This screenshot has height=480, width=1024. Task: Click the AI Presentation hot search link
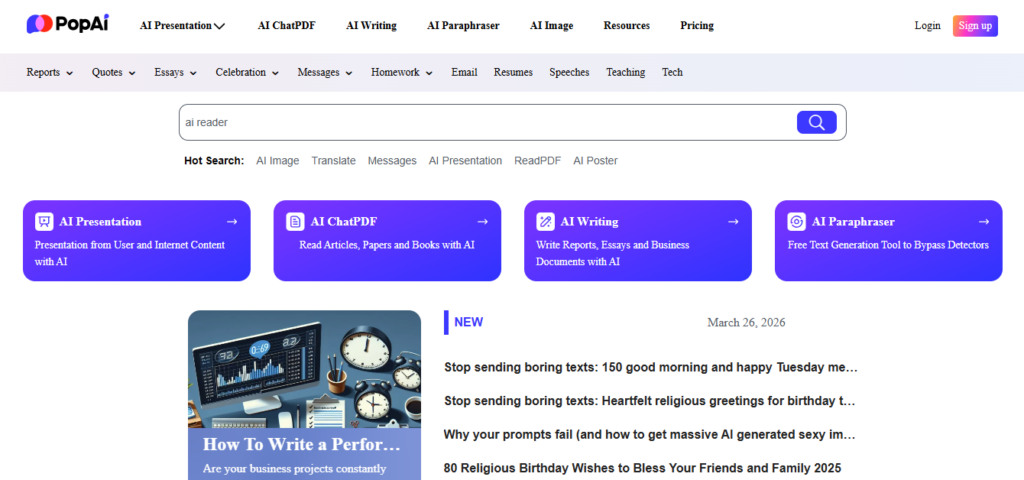click(465, 161)
